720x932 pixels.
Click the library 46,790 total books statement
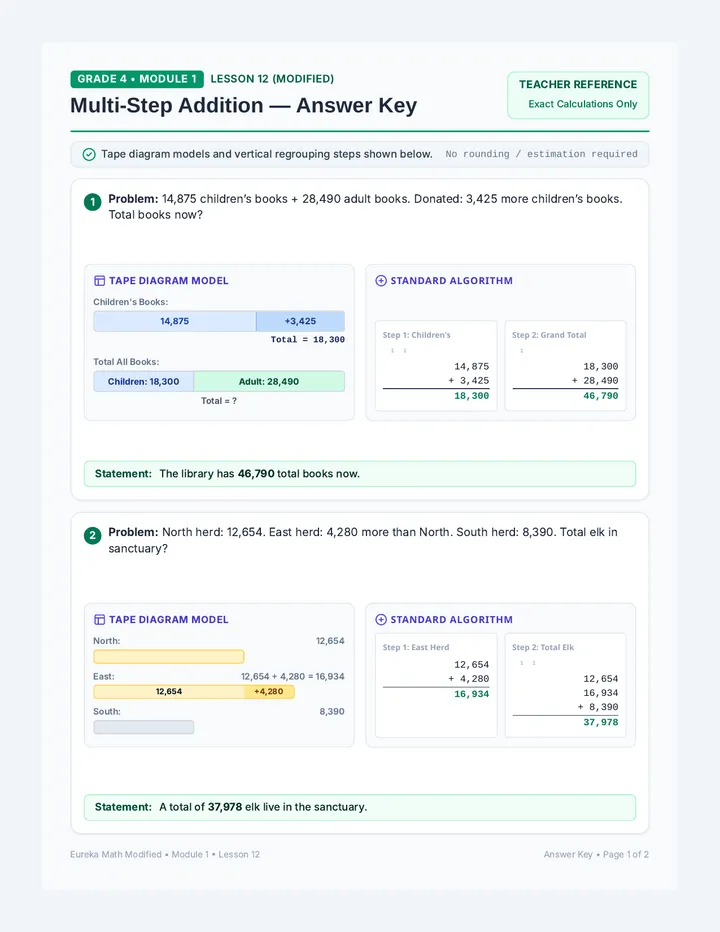pyautogui.click(x=360, y=474)
